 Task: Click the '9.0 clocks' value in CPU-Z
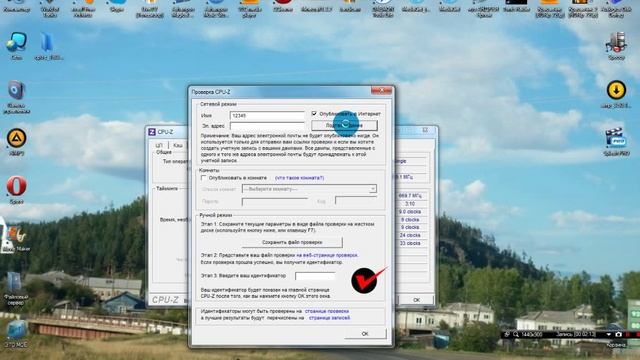(x=410, y=212)
